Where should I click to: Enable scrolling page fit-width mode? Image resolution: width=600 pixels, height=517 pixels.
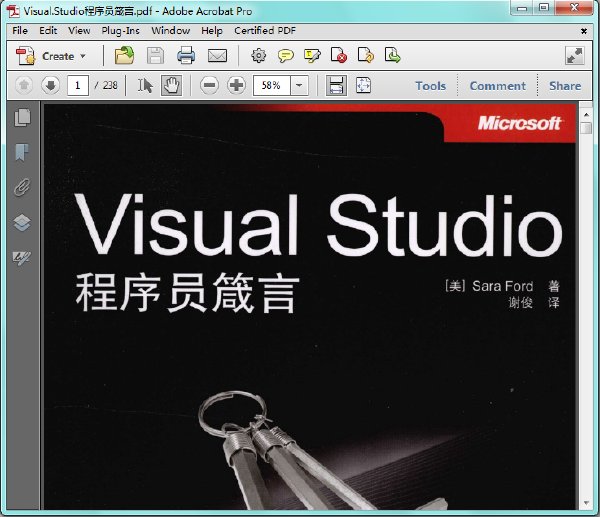click(x=336, y=85)
